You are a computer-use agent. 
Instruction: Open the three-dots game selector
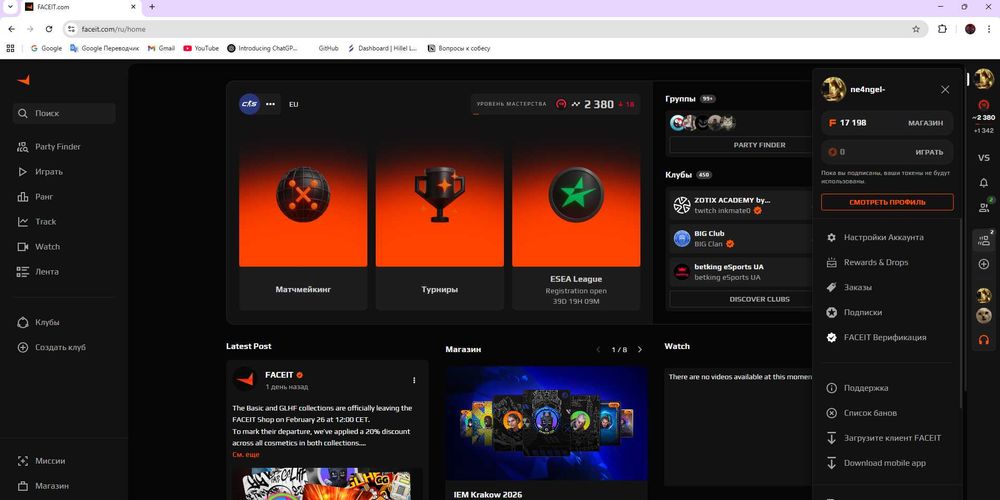270,104
